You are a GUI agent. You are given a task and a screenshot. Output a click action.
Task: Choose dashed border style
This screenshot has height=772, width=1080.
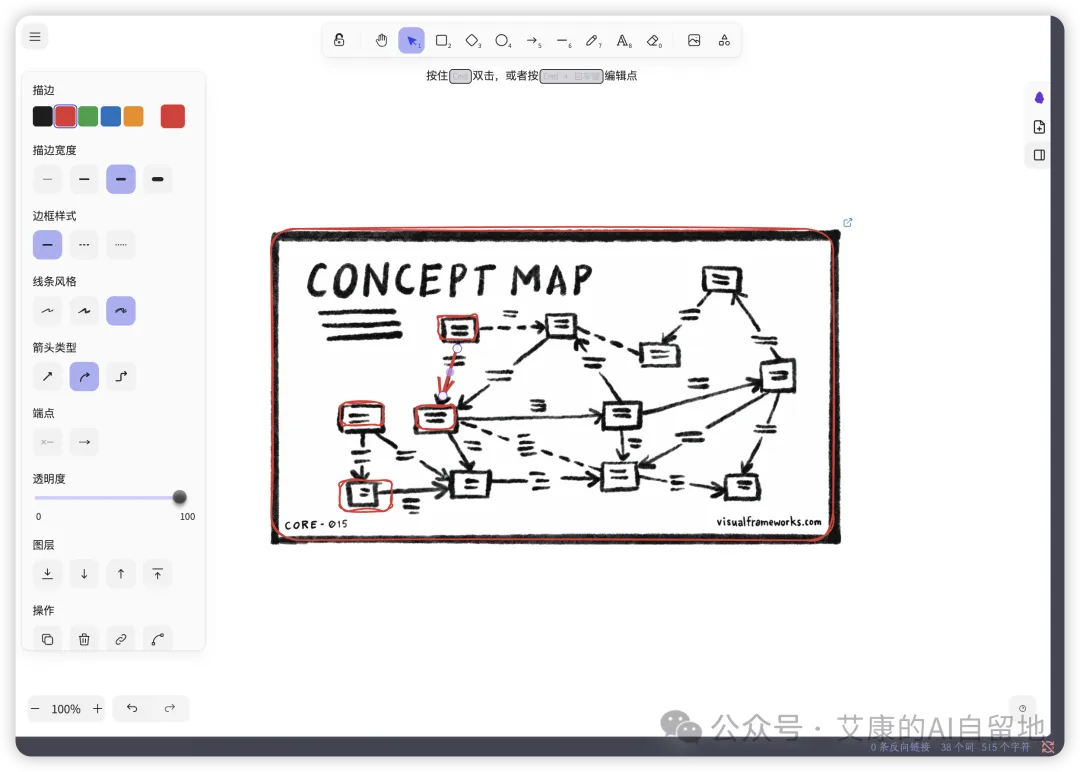click(x=84, y=244)
